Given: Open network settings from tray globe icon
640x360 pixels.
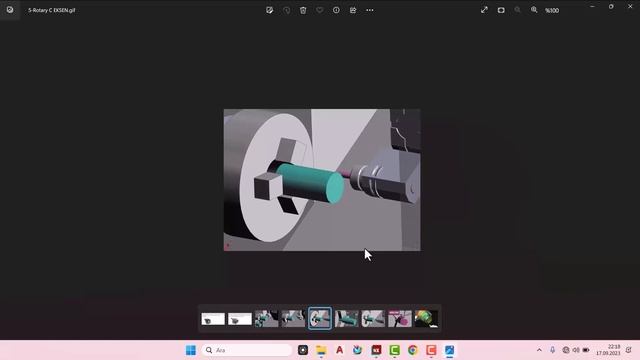Looking at the screenshot, I should click(x=566, y=350).
